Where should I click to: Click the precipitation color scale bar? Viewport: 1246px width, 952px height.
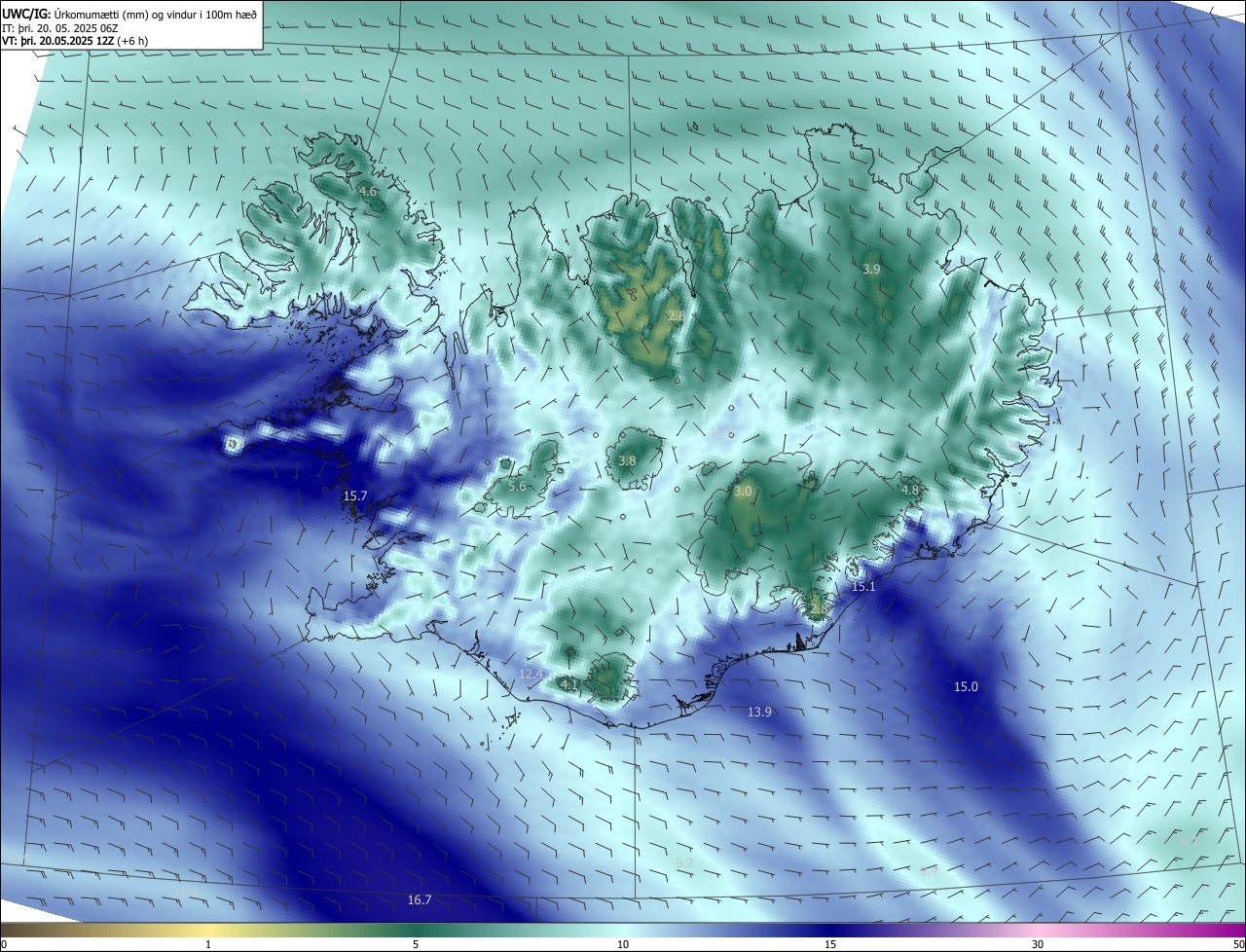[623, 931]
